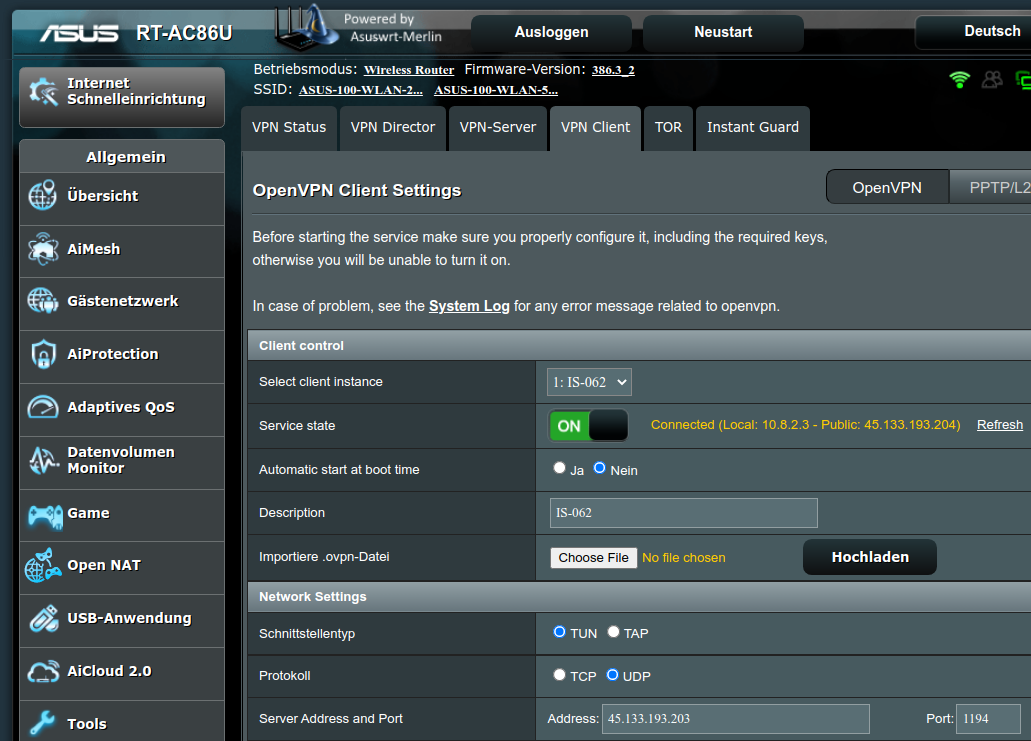Click the ASUS-100-WLAN-2... SSID link
The height and width of the screenshot is (741, 1031).
click(361, 90)
